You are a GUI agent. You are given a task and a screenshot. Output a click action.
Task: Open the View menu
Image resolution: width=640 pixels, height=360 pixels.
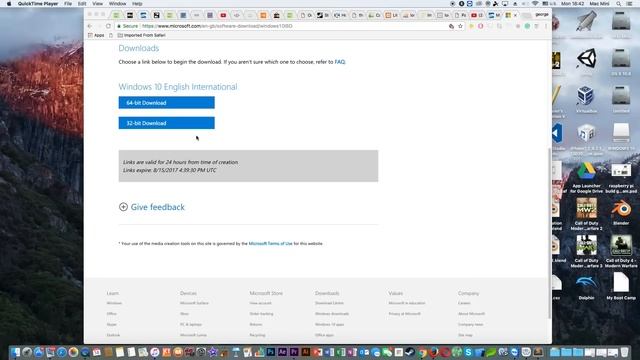point(98,4)
